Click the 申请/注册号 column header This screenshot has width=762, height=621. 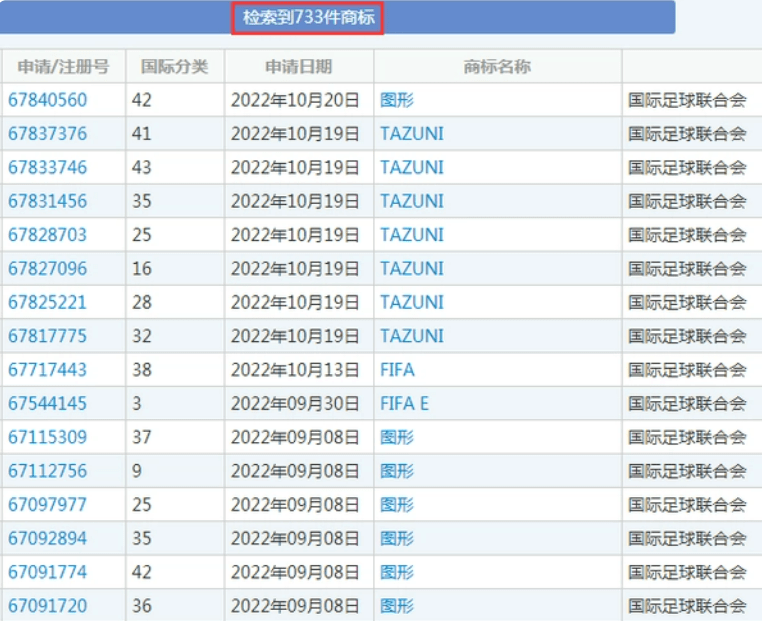tap(63, 67)
